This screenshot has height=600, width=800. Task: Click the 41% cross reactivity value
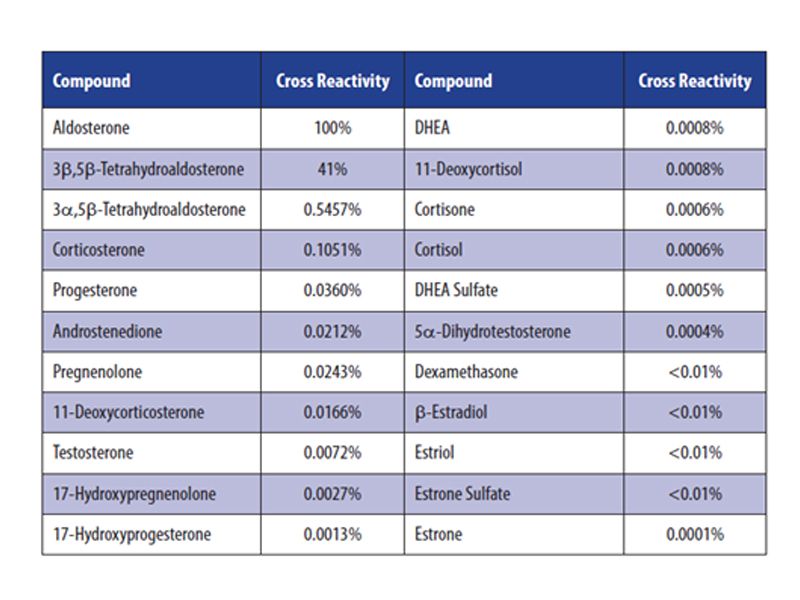(332, 169)
